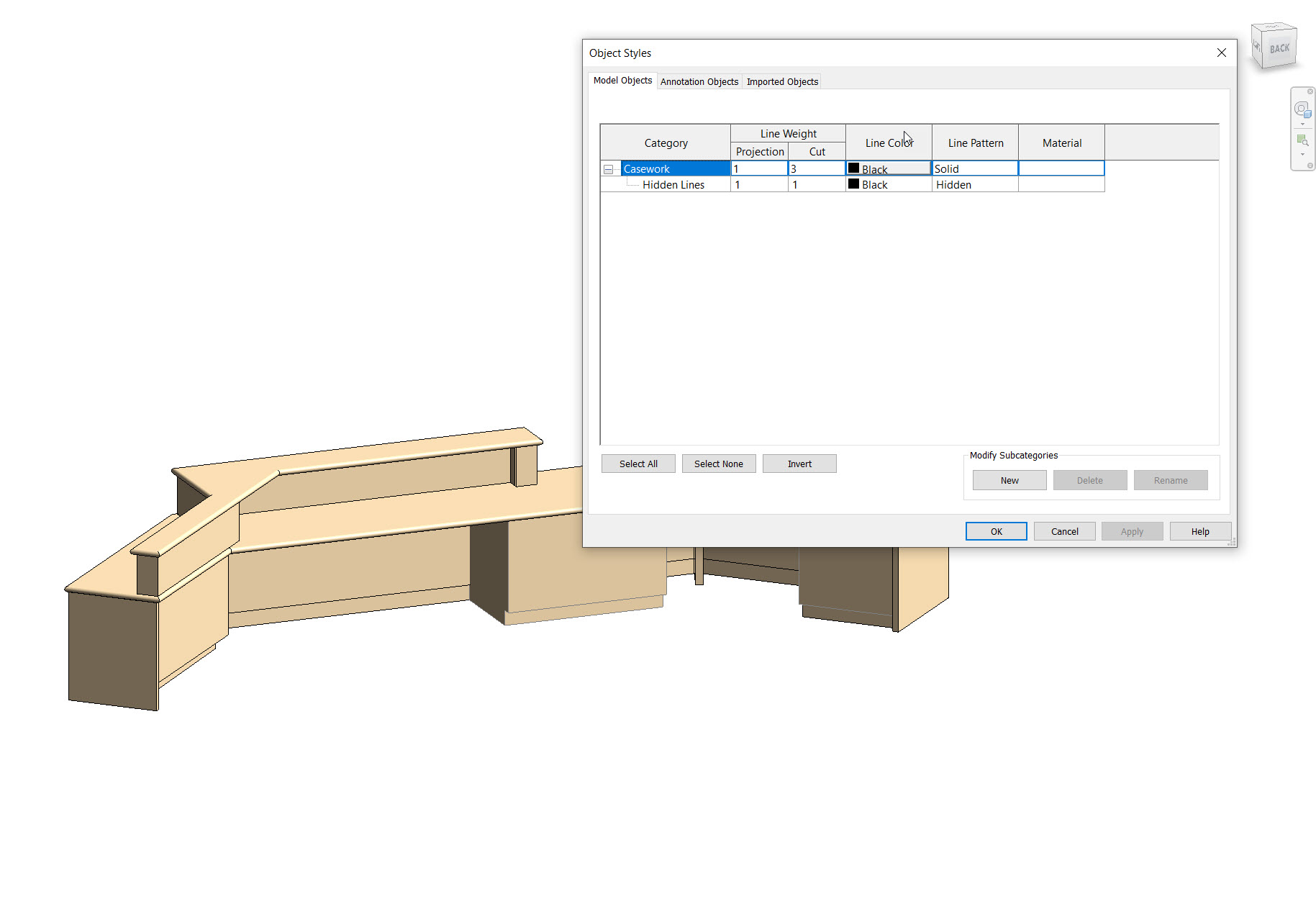Select the Full Navigation Wheel icon
Screen dimensions: 1316x899
[x=1303, y=109]
